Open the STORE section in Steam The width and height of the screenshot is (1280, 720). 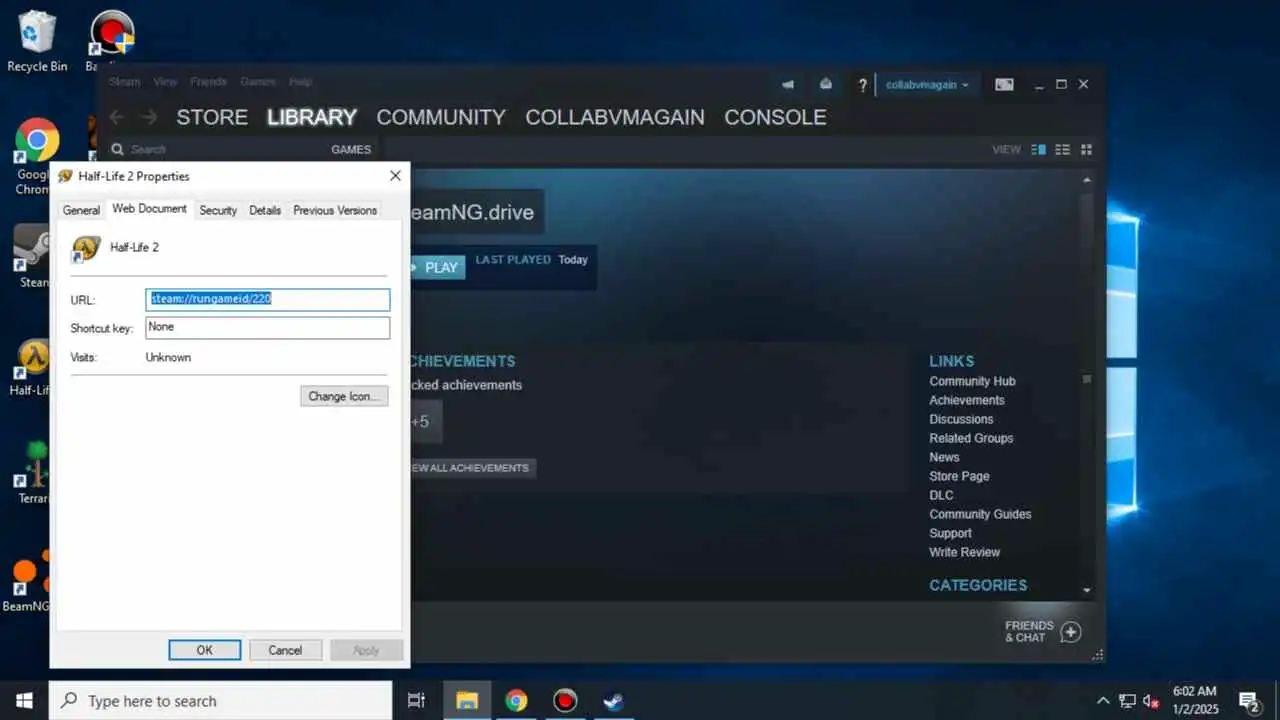(x=212, y=117)
